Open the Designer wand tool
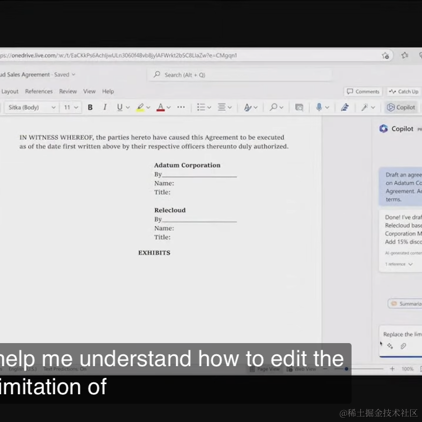Image resolution: width=422 pixels, height=422 pixels. click(x=364, y=107)
